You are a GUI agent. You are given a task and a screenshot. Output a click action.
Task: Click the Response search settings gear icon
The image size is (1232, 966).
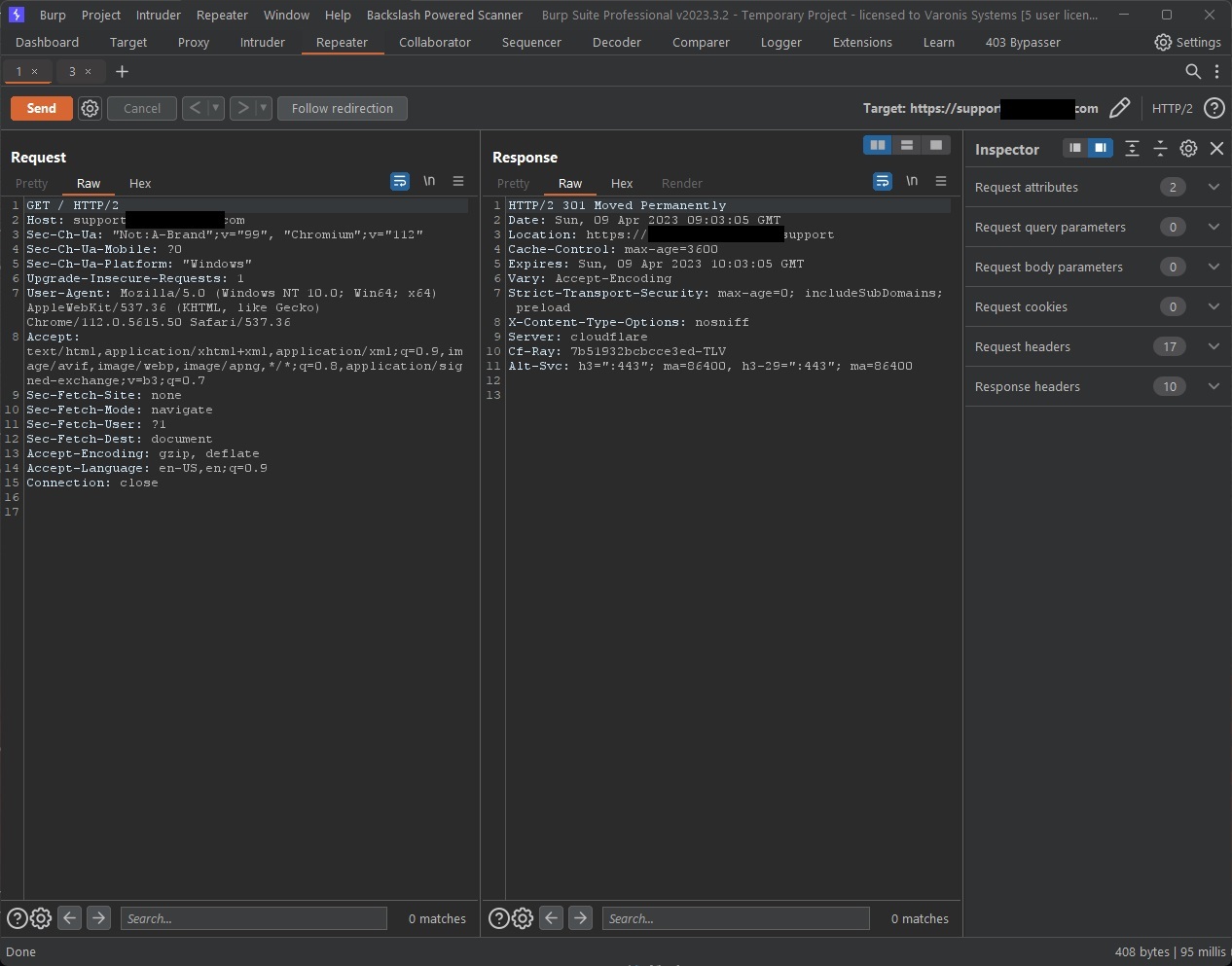click(x=523, y=918)
